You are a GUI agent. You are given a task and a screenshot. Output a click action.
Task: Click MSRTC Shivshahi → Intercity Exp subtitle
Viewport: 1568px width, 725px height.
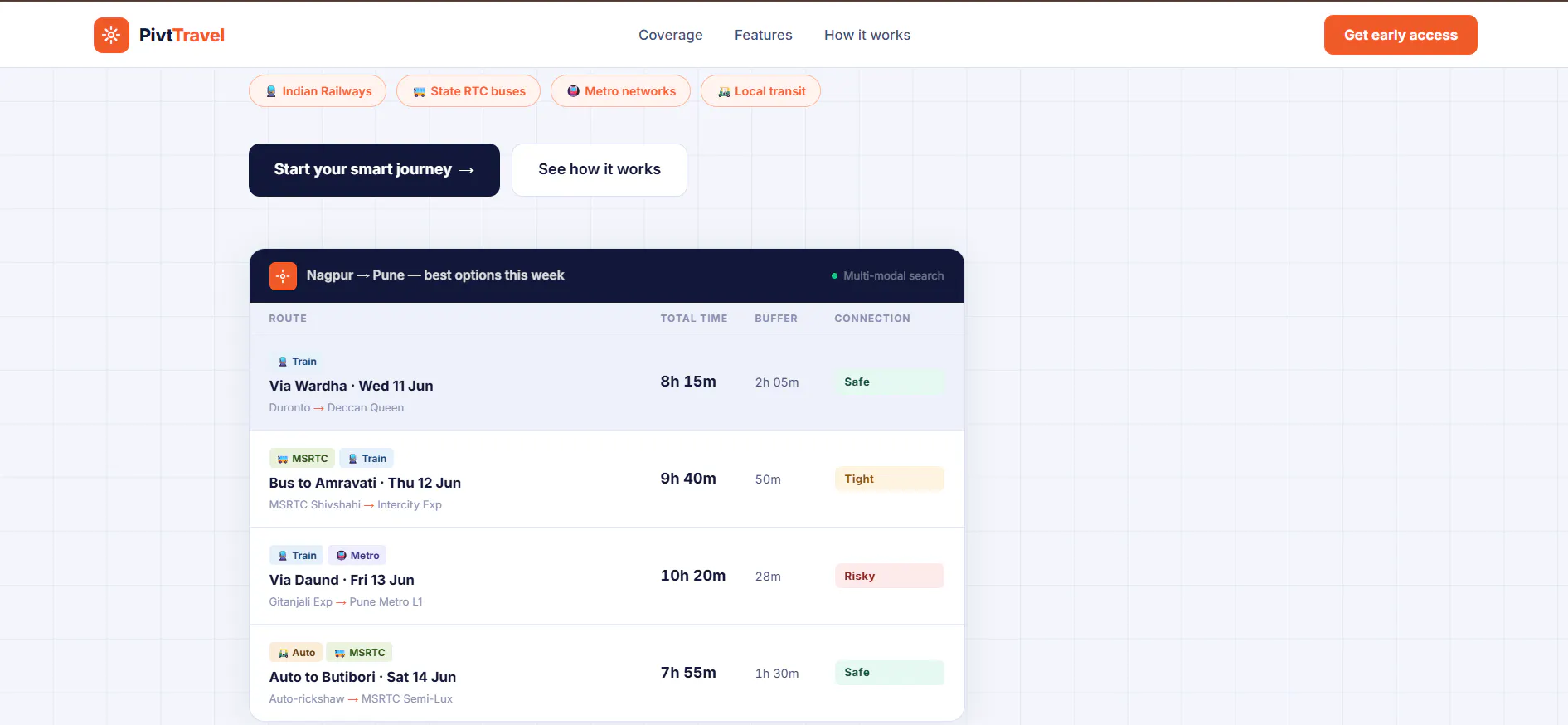[x=355, y=505]
